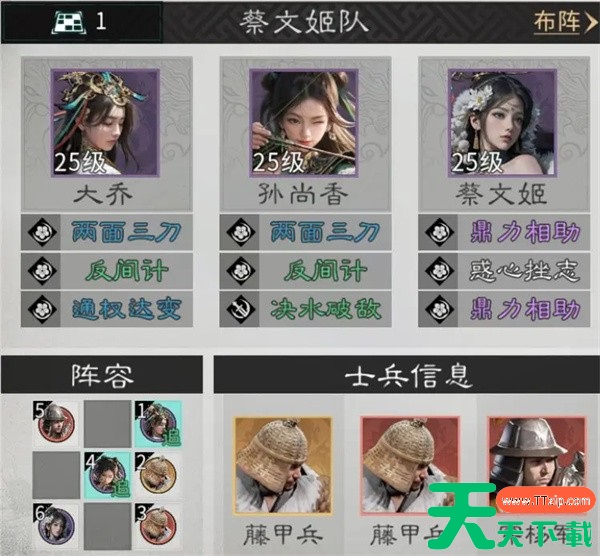This screenshot has height=556, width=600.
Task: Open 大乔's 反间计 skill slot
Action: point(107,271)
